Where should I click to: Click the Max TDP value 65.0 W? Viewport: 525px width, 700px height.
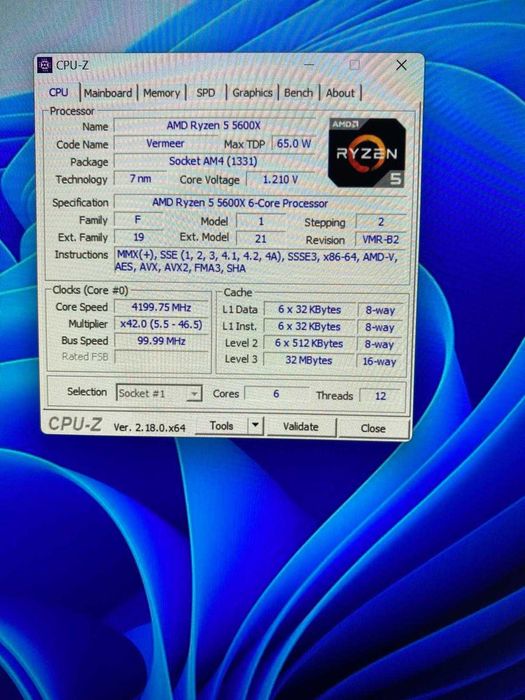(294, 144)
